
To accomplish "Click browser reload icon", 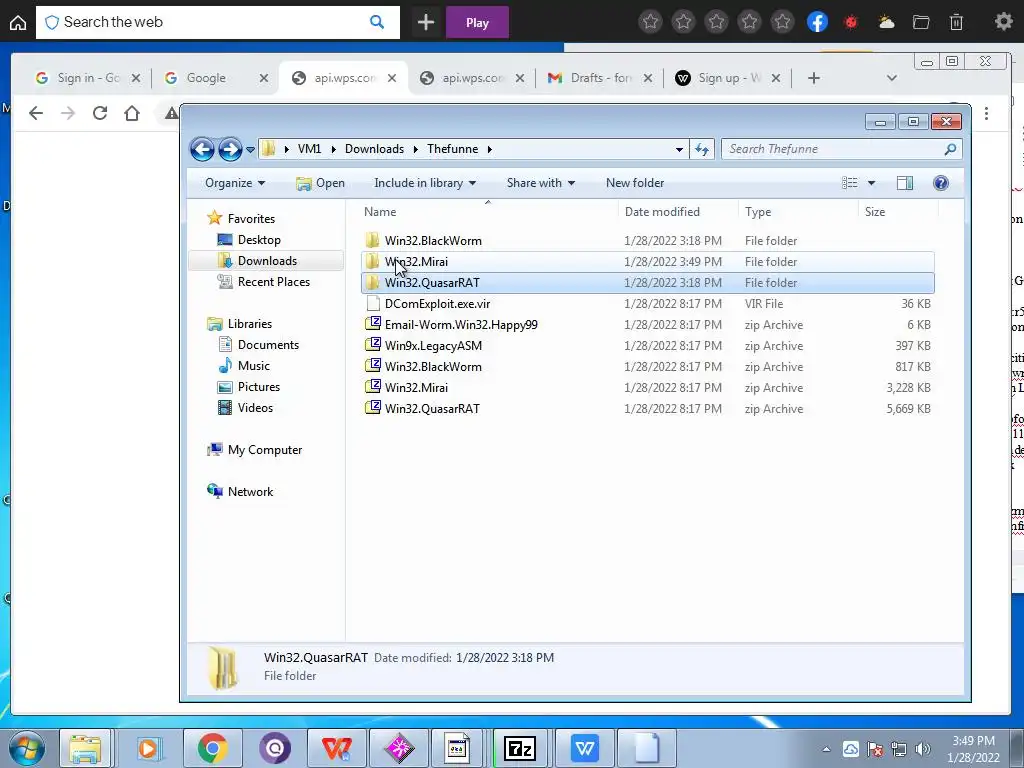I will coord(99,113).
